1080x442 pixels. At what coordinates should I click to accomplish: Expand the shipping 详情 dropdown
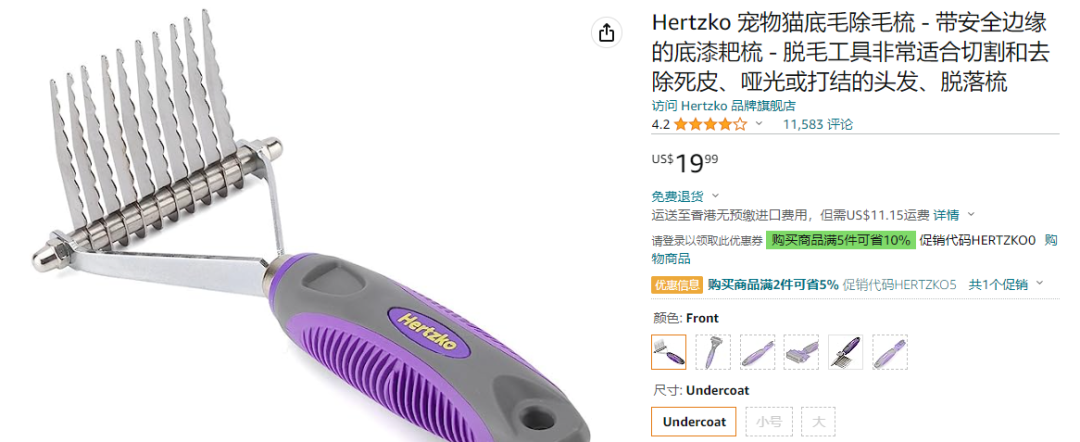point(953,215)
